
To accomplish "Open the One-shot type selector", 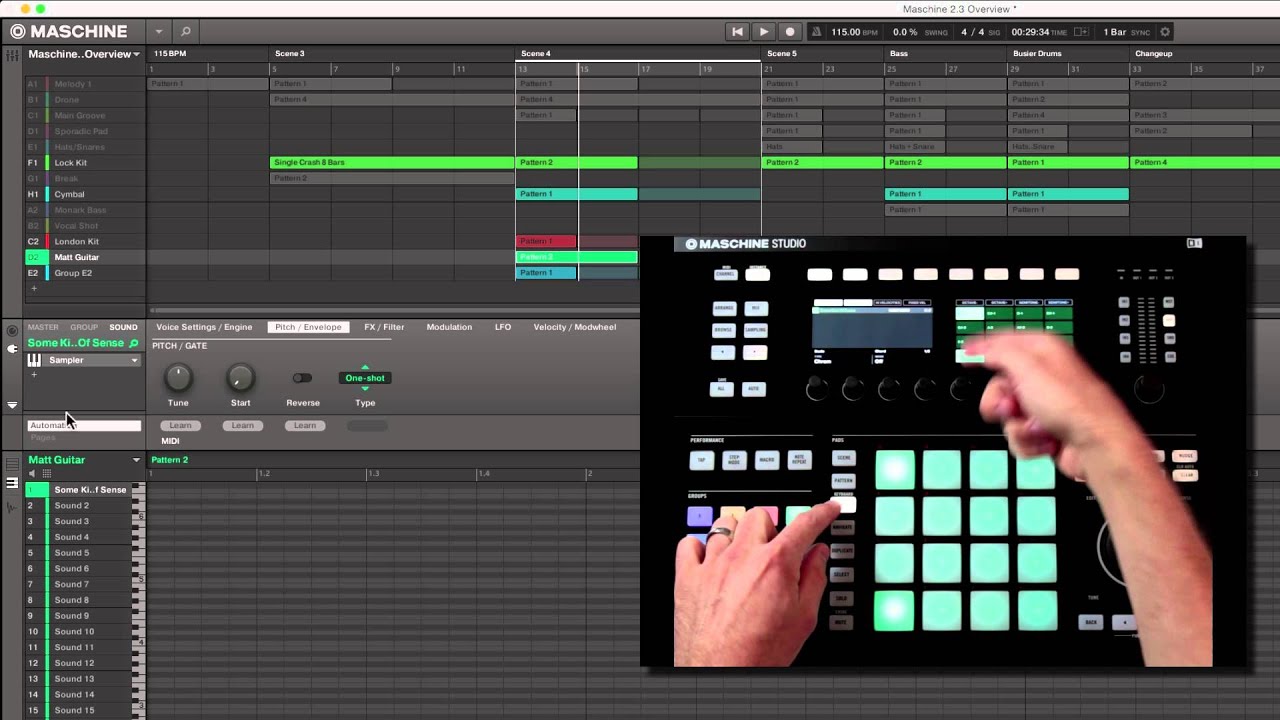I will (365, 378).
